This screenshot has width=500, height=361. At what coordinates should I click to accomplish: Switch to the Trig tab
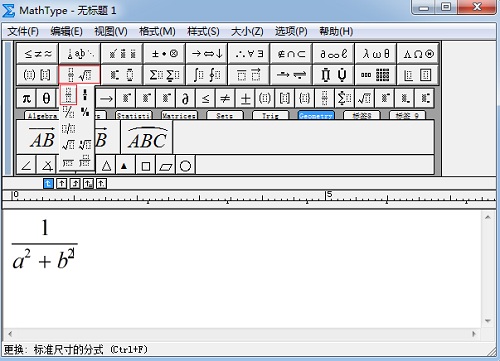[270, 115]
